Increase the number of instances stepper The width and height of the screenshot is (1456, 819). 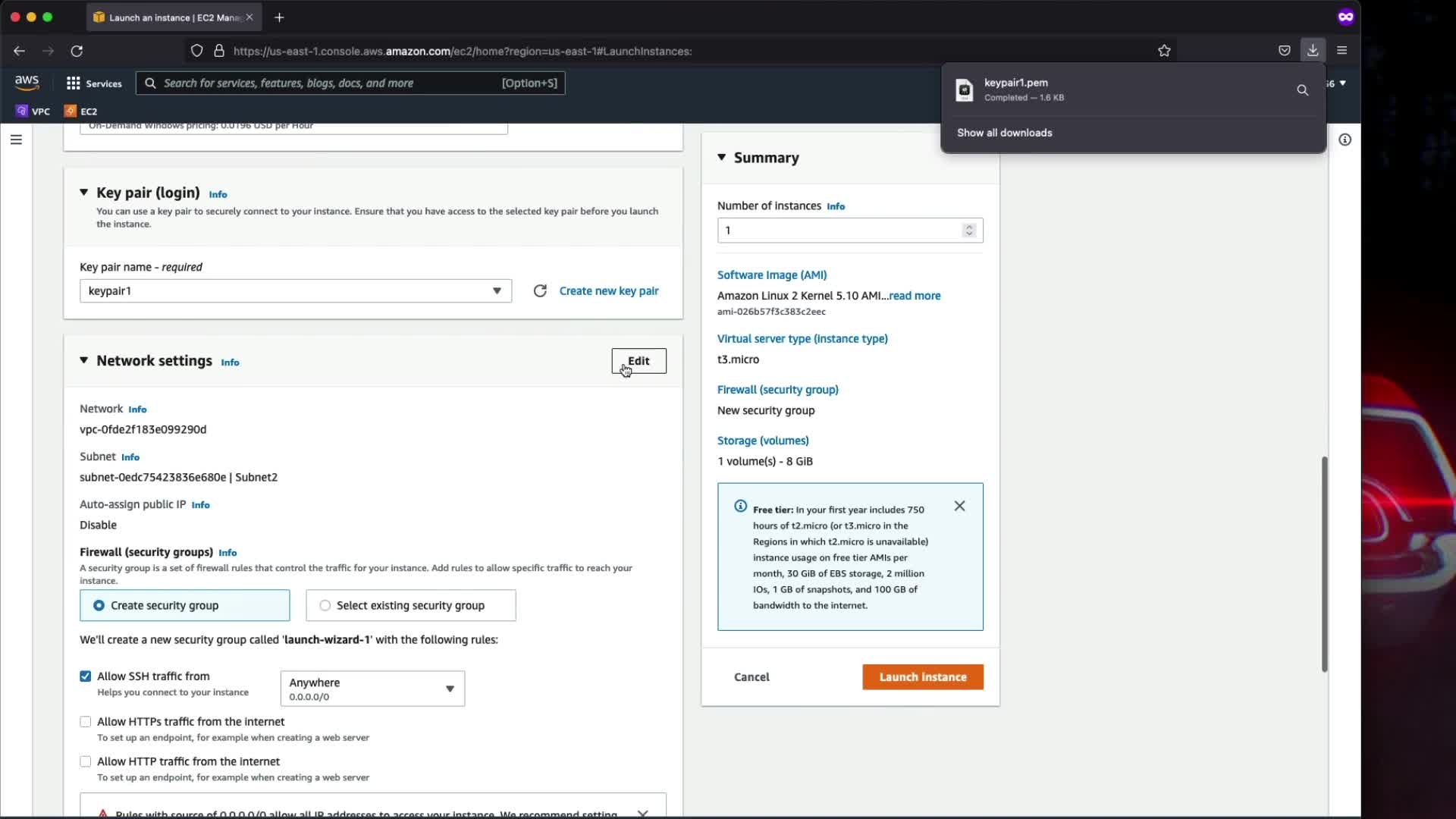click(968, 227)
